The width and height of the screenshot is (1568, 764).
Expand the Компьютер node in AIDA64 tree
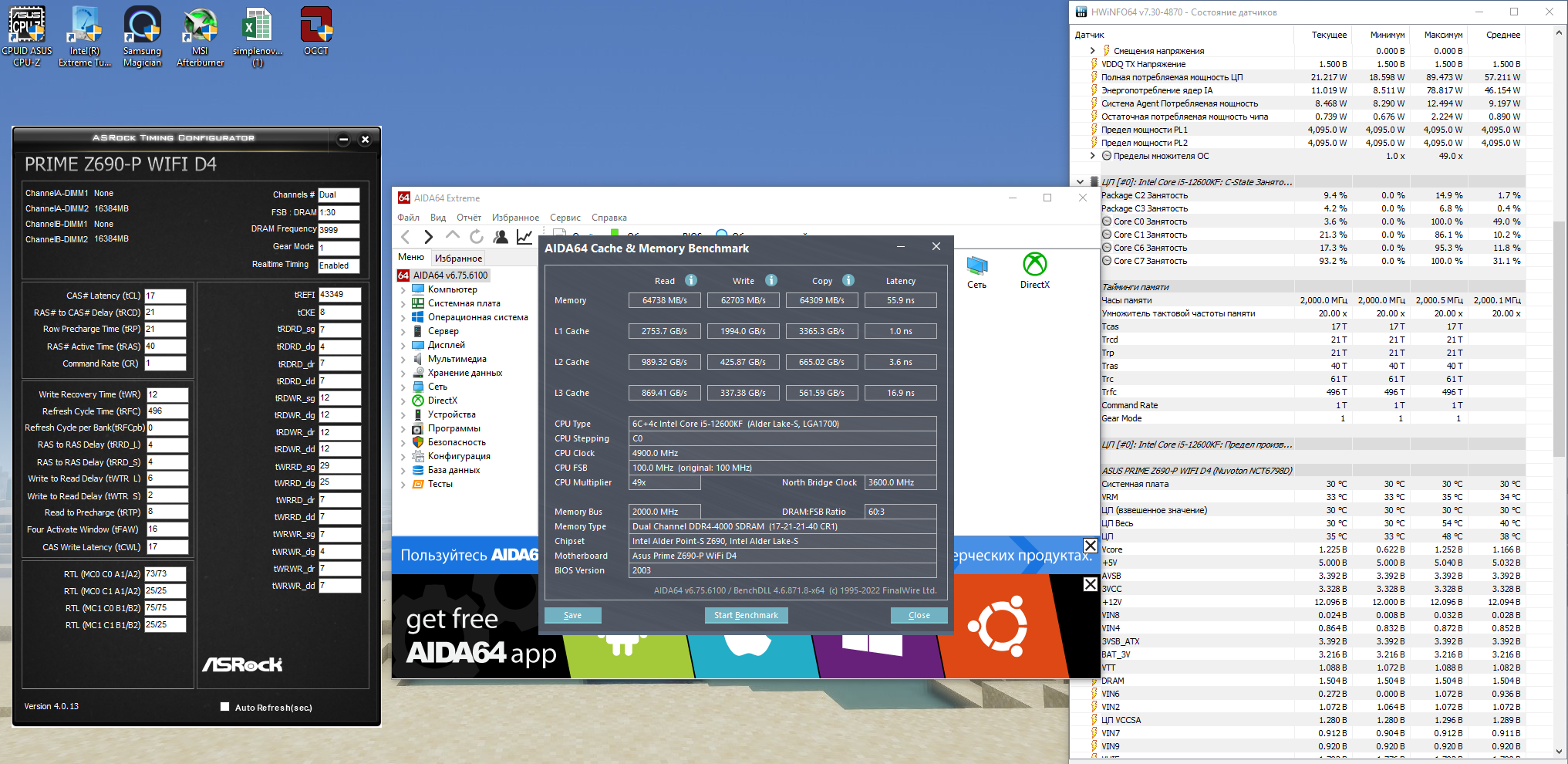tap(403, 290)
